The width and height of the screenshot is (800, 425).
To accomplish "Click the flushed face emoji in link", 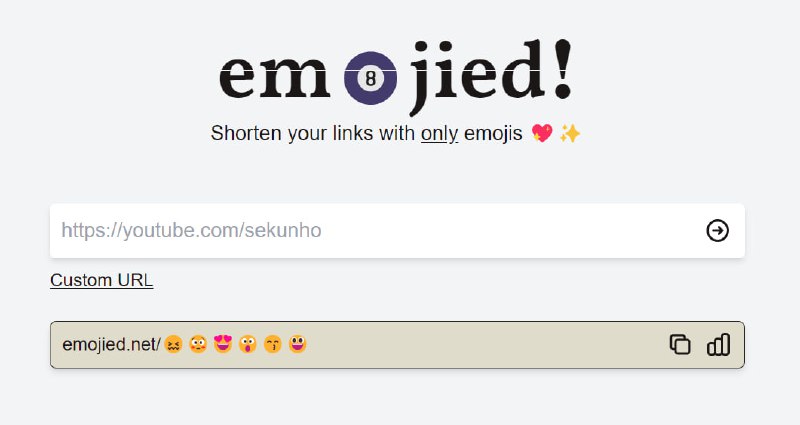I will [198, 345].
